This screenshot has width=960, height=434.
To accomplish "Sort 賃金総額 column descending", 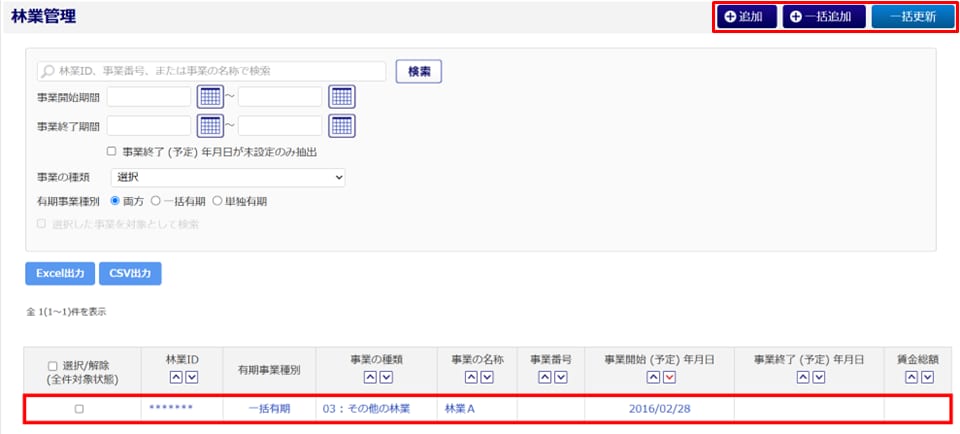I will tap(927, 378).
